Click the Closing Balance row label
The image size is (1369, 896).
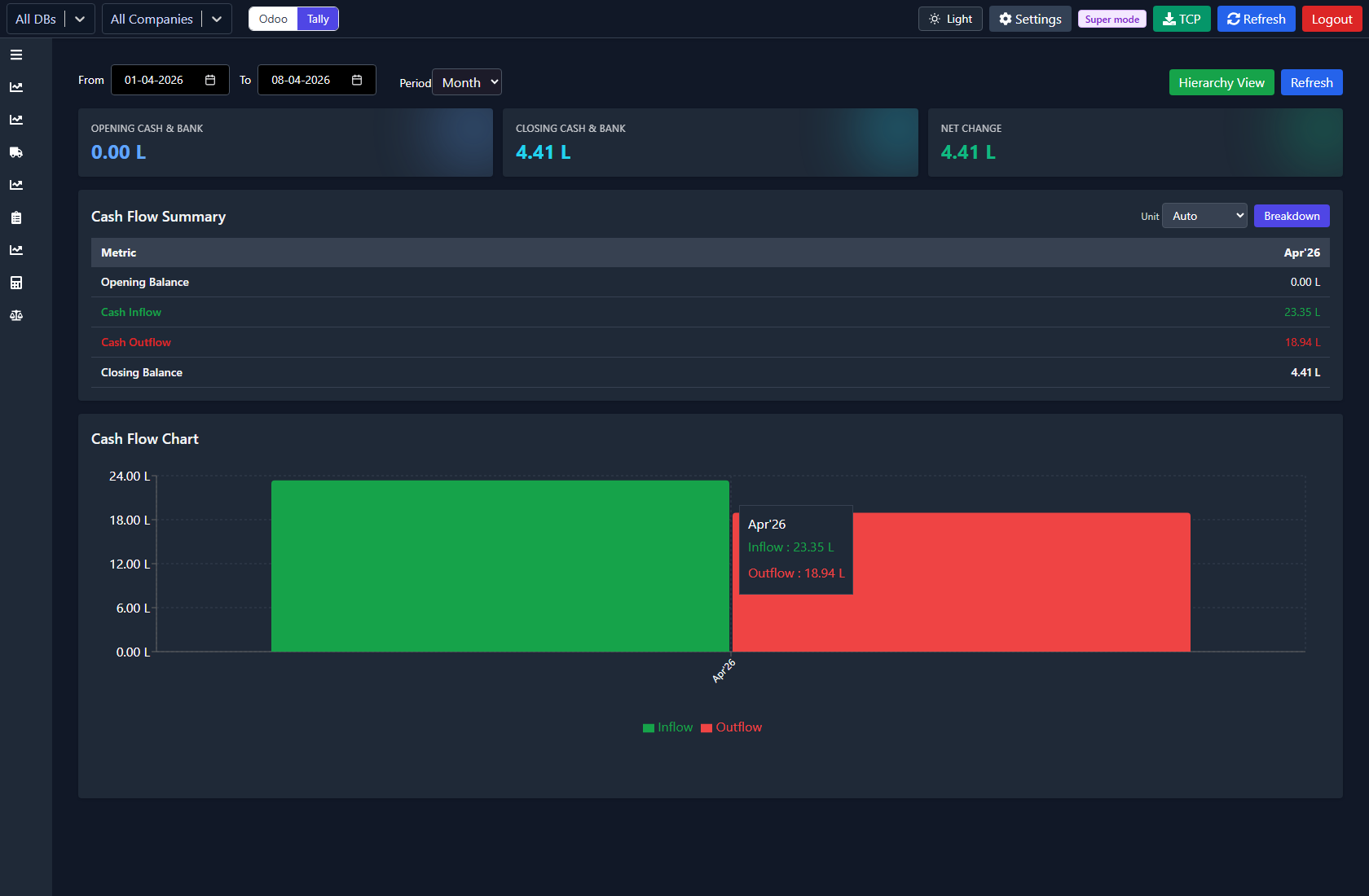pyautogui.click(x=142, y=372)
